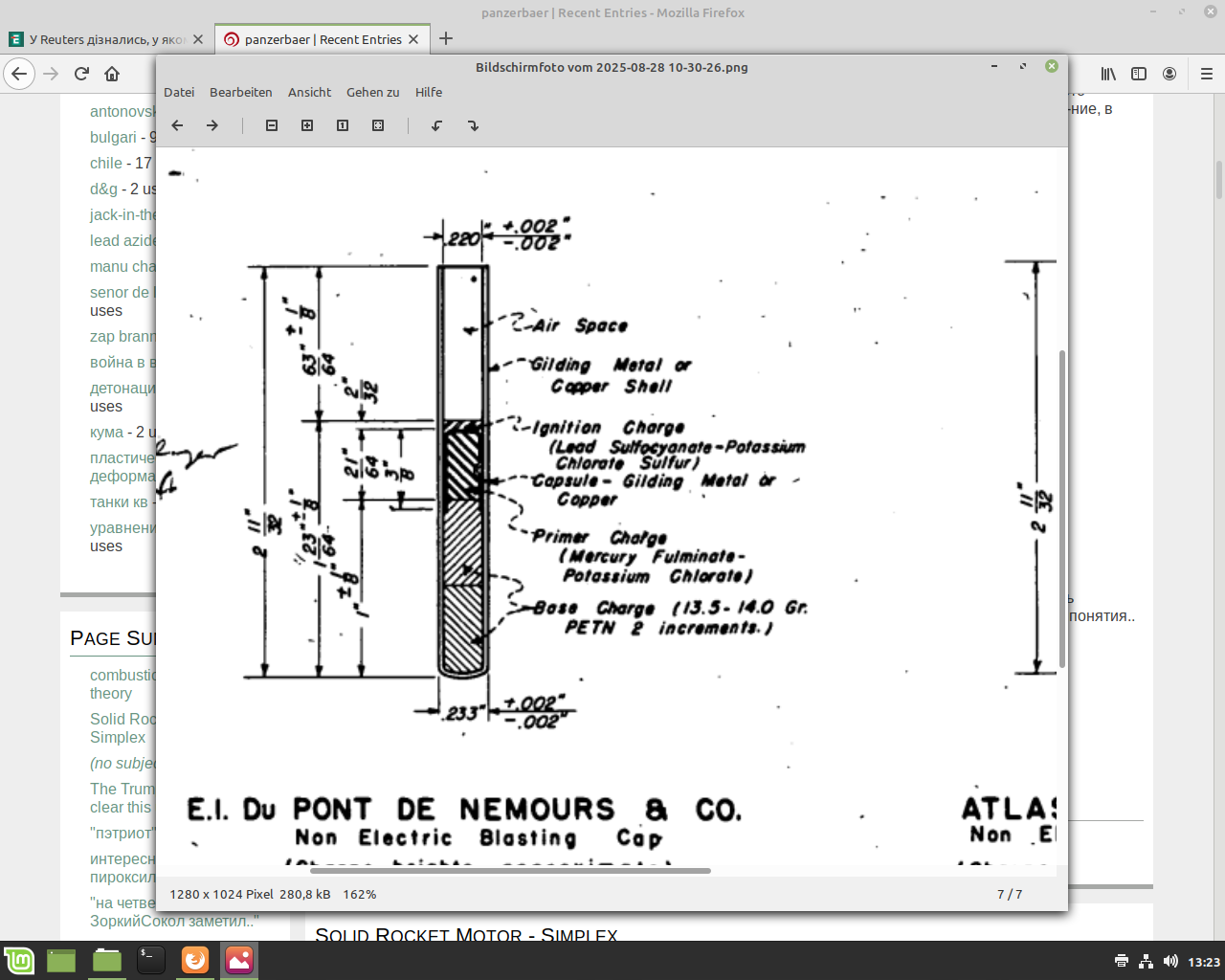Open the 'manu cha' tag link
The image size is (1225, 980).
[x=122, y=266]
